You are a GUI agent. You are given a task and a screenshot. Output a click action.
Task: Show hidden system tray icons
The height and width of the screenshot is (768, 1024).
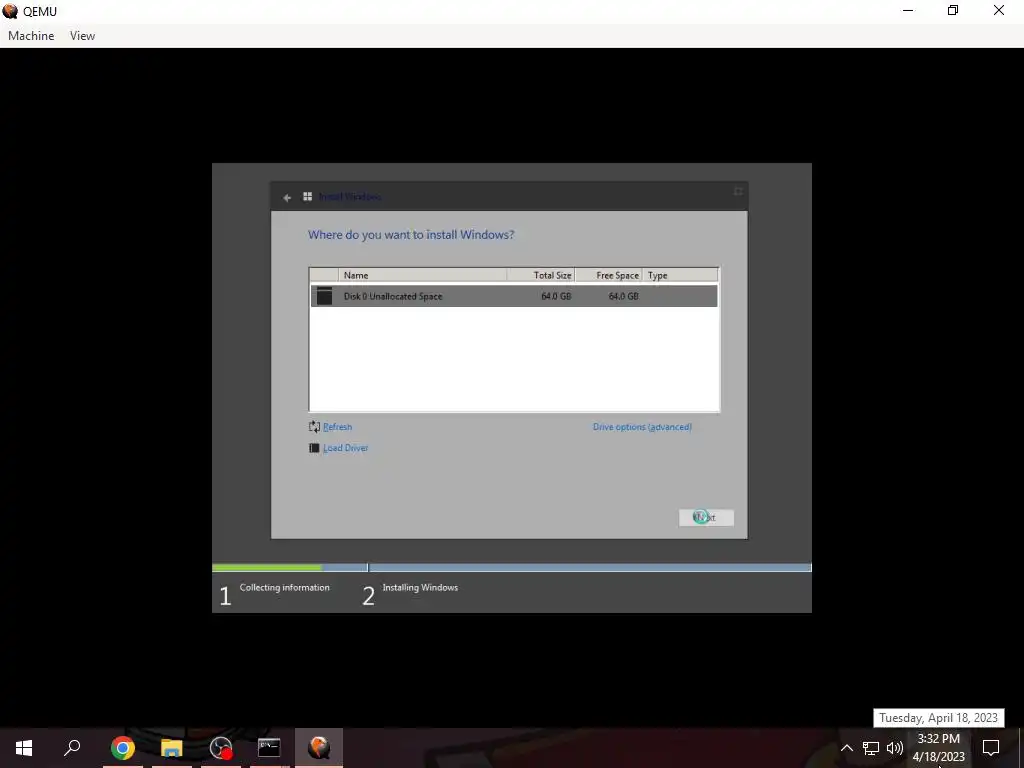tap(846, 748)
